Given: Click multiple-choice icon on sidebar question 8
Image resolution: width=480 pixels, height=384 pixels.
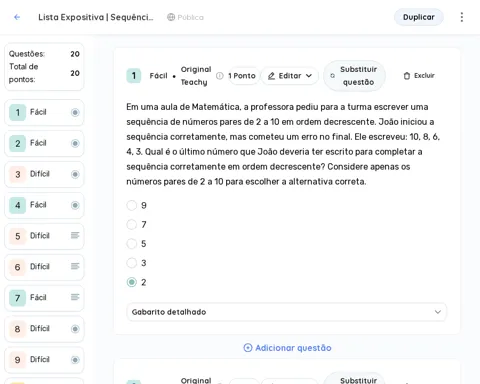Looking at the screenshot, I should point(75,329).
